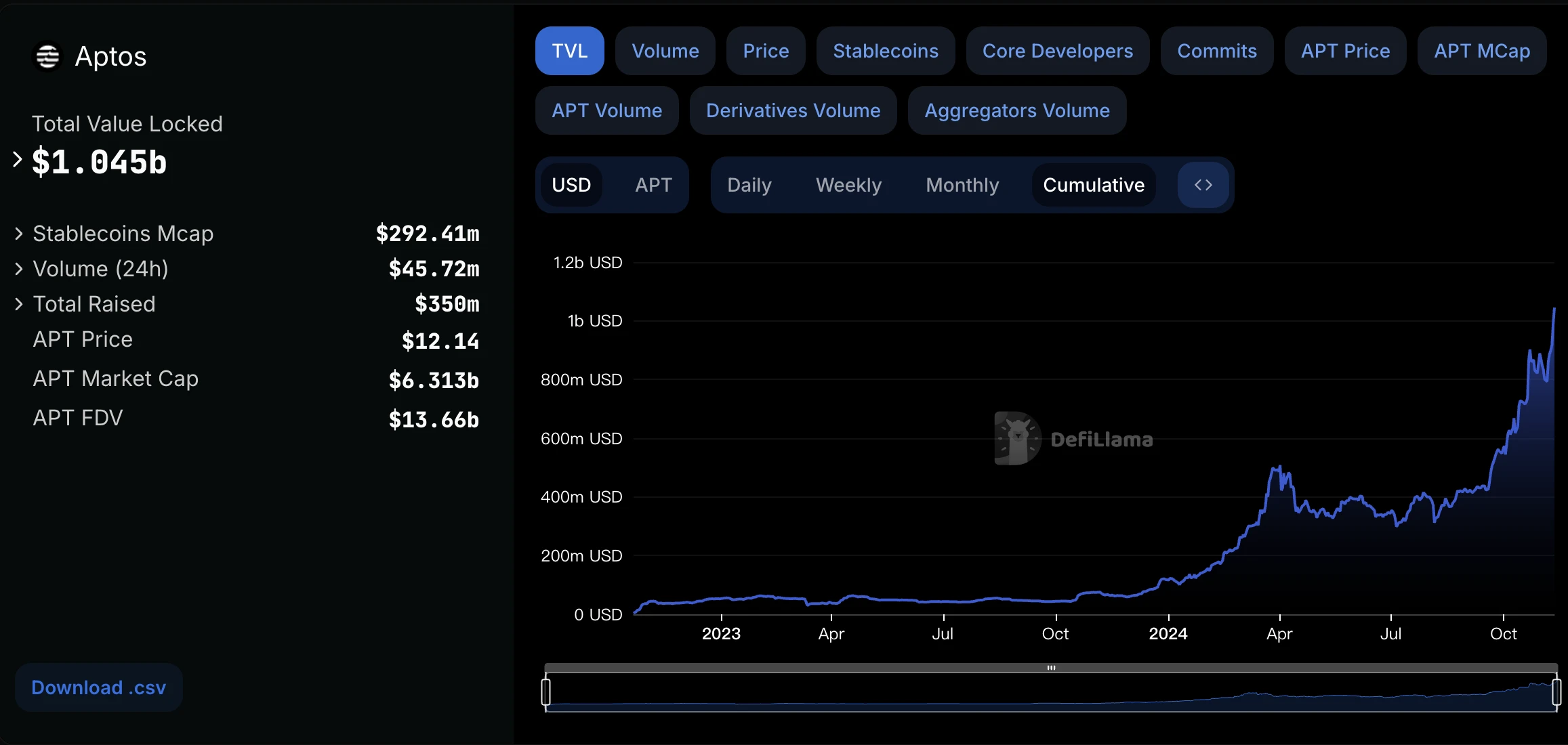
Task: Select USD denomination
Action: (571, 185)
